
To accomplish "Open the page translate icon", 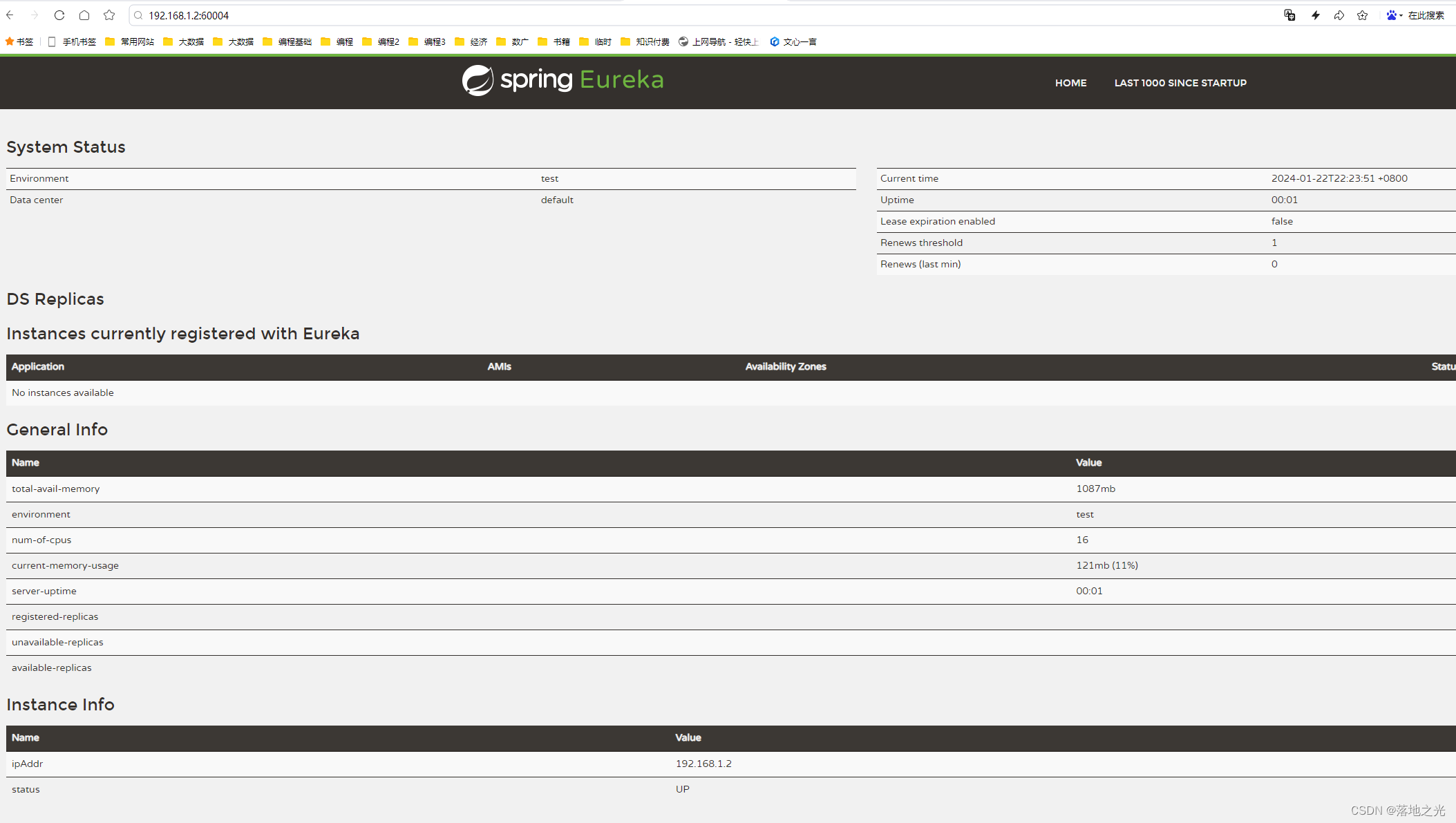I will pos(1289,15).
